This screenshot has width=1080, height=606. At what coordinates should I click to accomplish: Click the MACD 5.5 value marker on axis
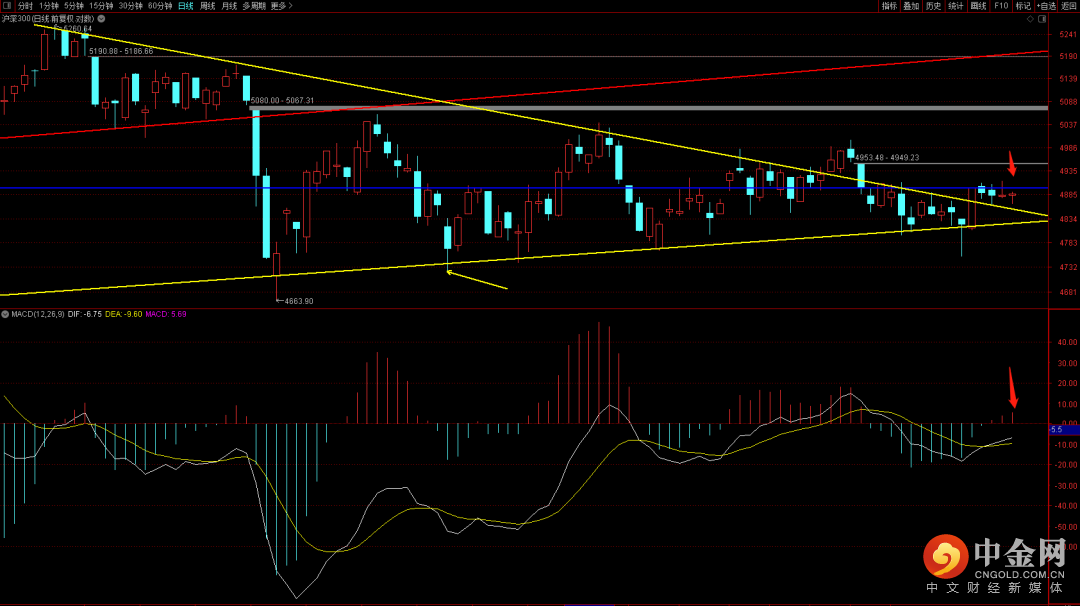pyautogui.click(x=1056, y=429)
